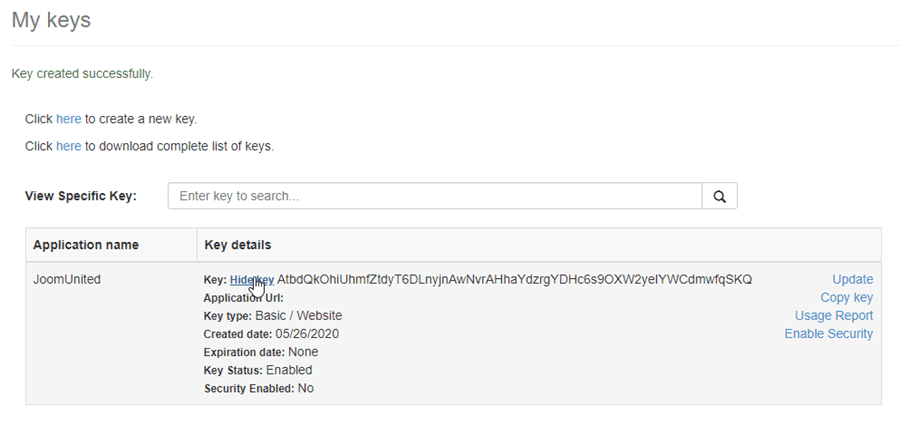This screenshot has width=900, height=425.
Task: Click the displayed API key string
Action: [x=514, y=280]
